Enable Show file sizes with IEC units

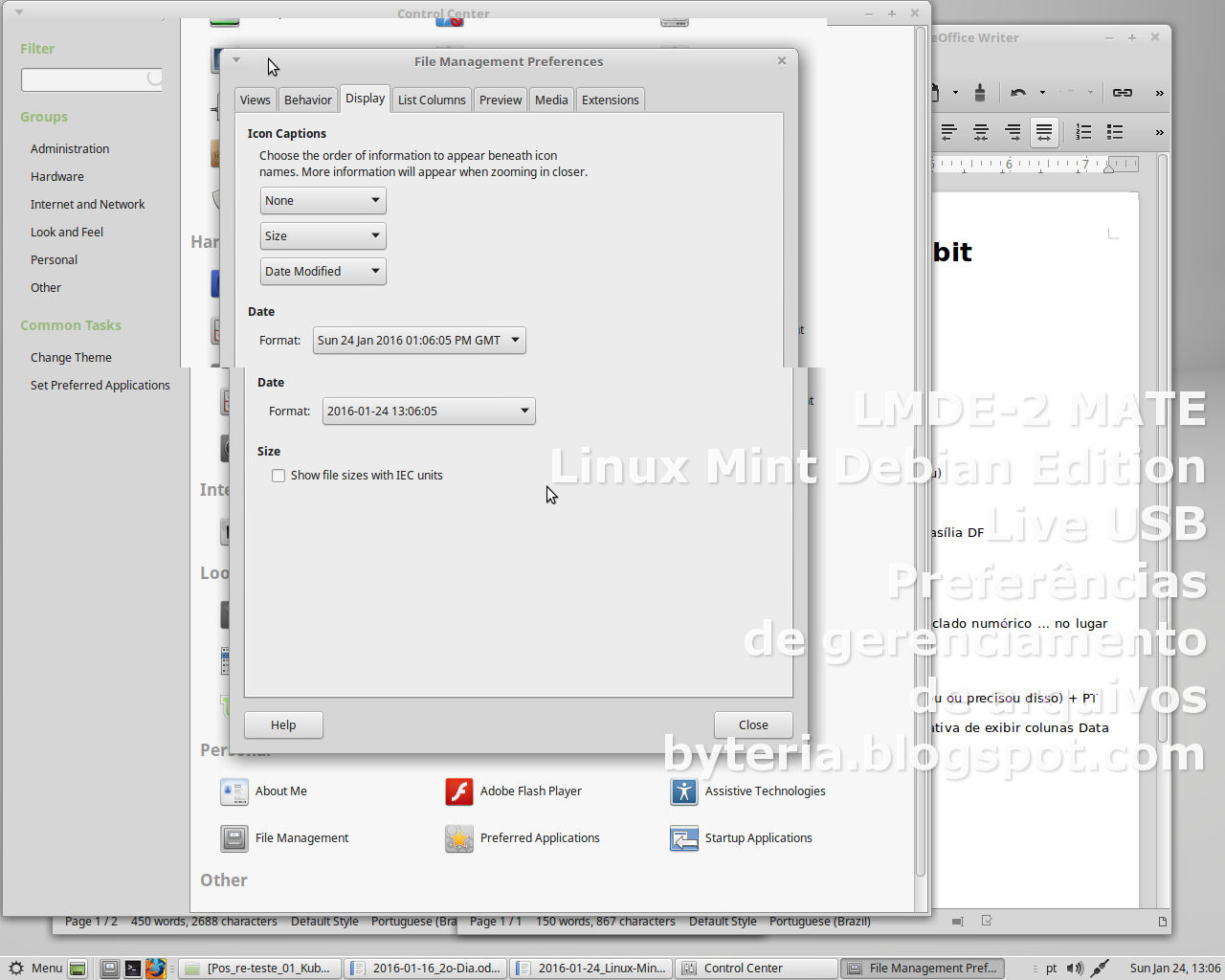click(278, 475)
